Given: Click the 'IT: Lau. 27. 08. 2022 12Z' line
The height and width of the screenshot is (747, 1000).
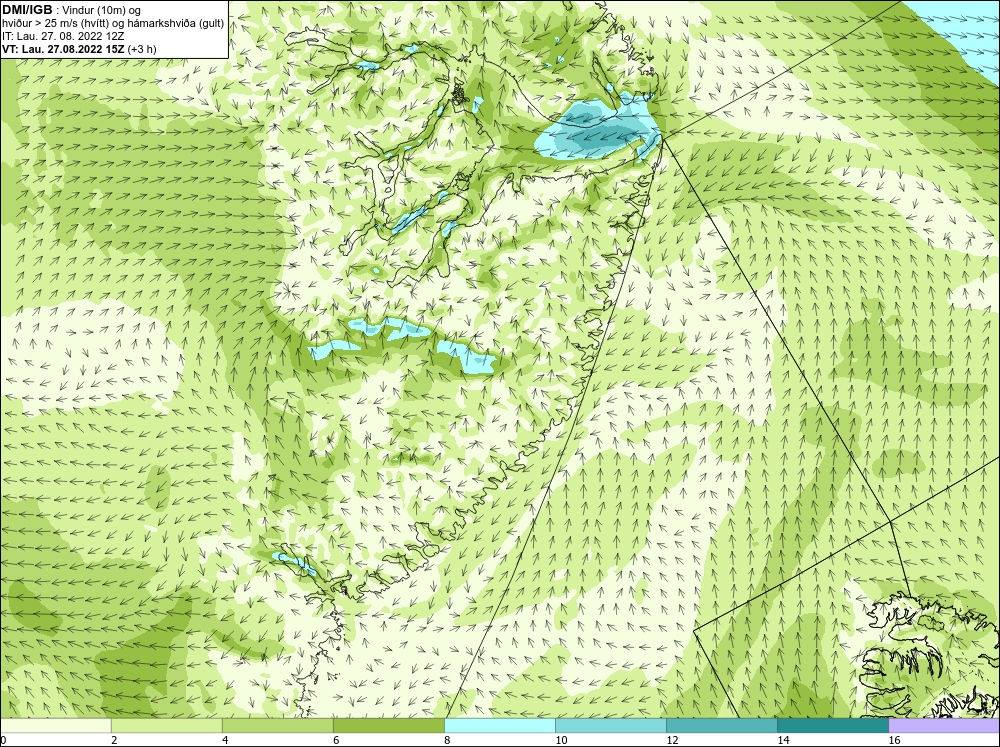Looking at the screenshot, I should [63, 36].
